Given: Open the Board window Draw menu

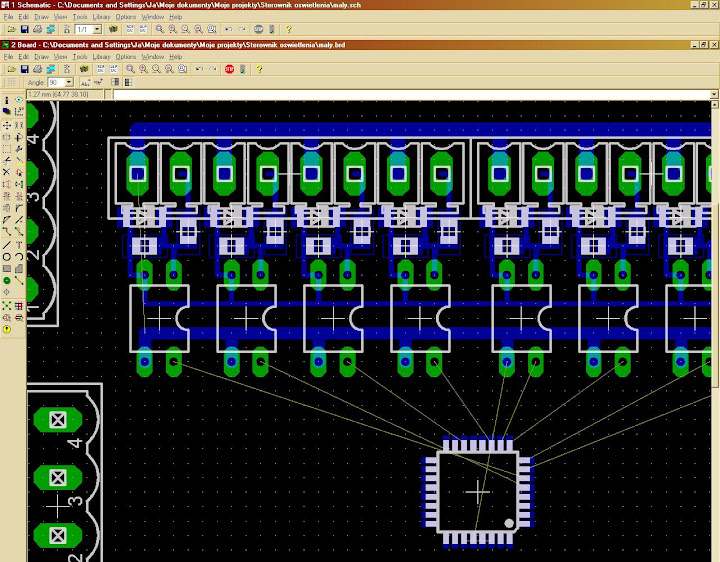Looking at the screenshot, I should (x=41, y=56).
